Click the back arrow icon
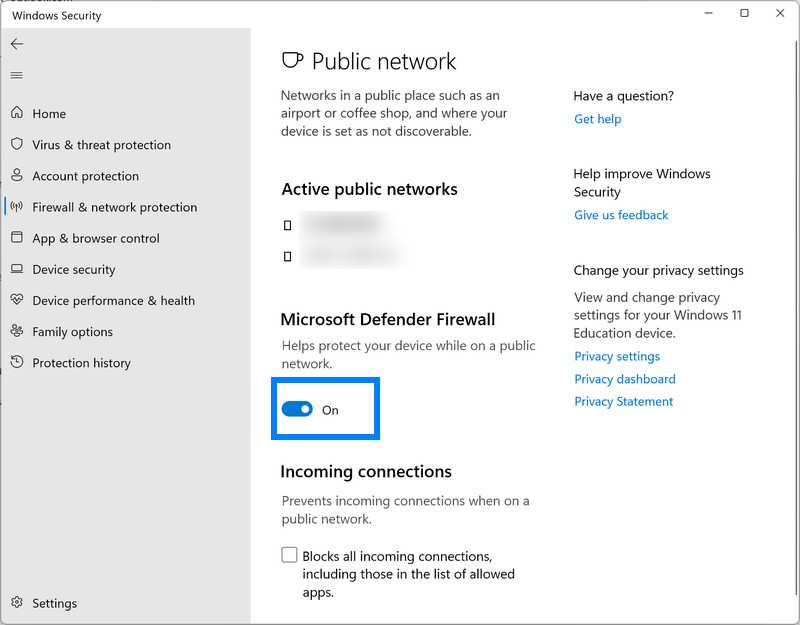Viewport: 800px width, 625px height. pos(17,44)
